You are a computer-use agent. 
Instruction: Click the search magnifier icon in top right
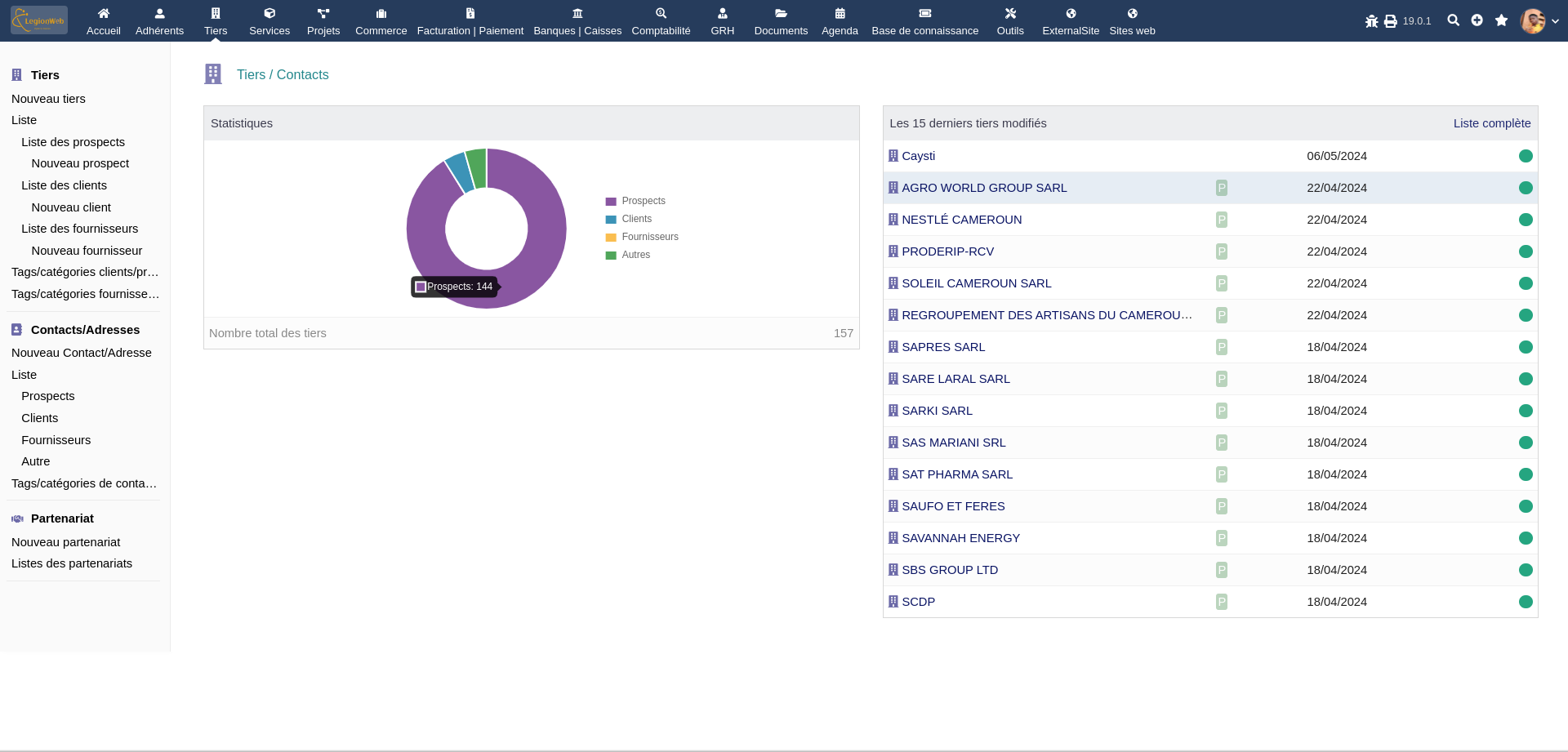1454,20
